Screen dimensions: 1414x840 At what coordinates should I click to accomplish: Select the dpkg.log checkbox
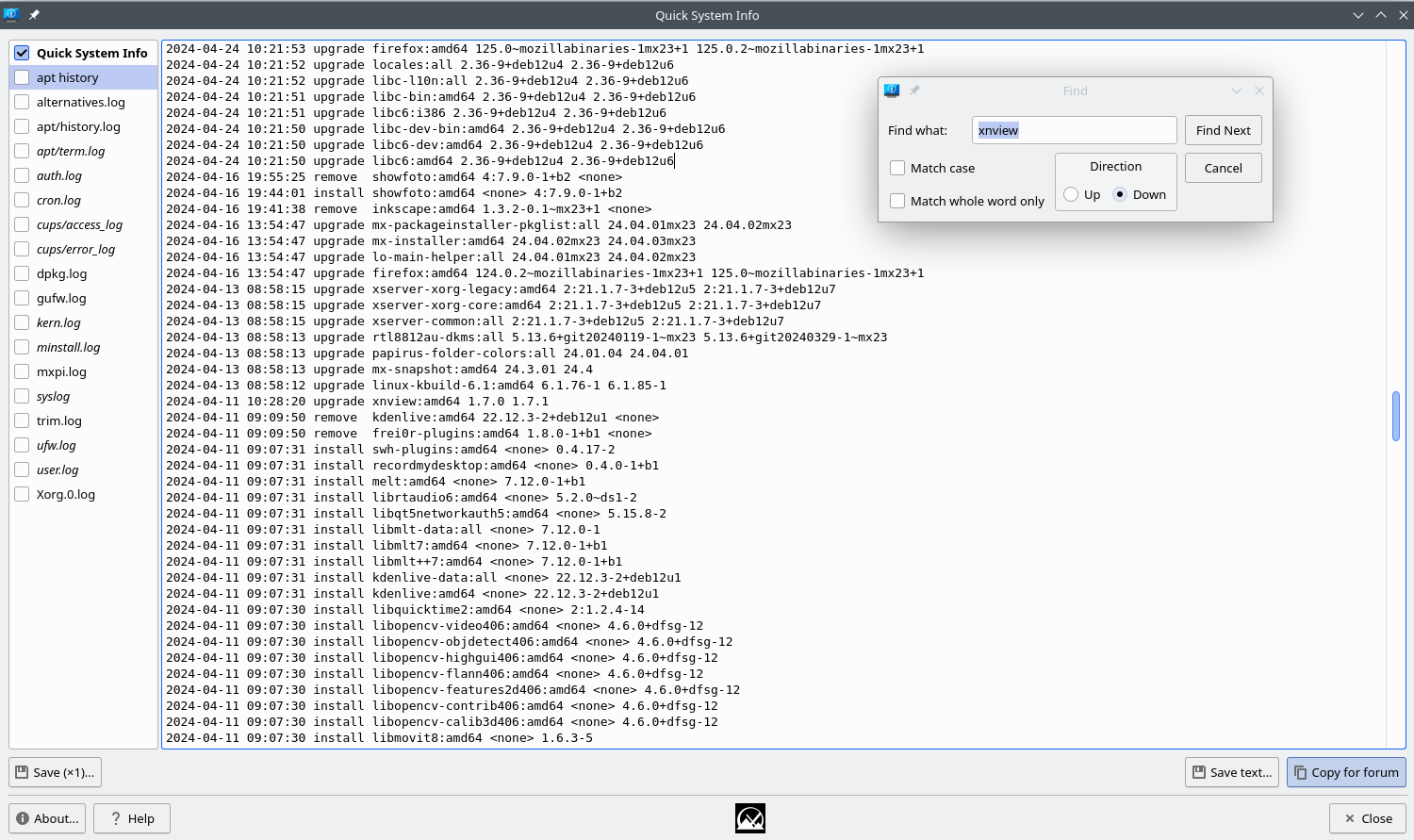pos(22,273)
